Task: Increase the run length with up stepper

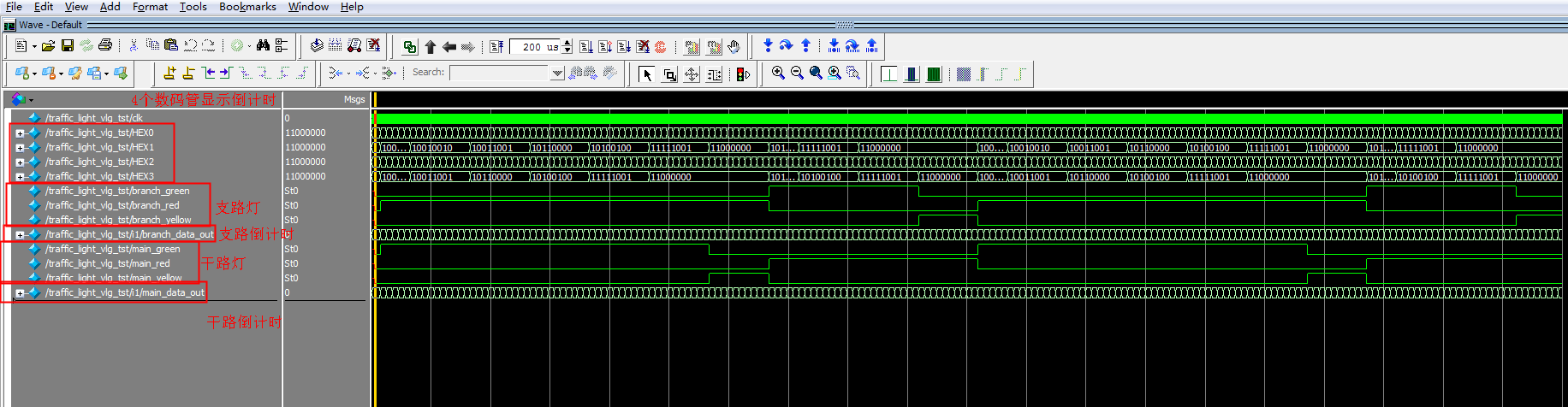Action: point(567,43)
